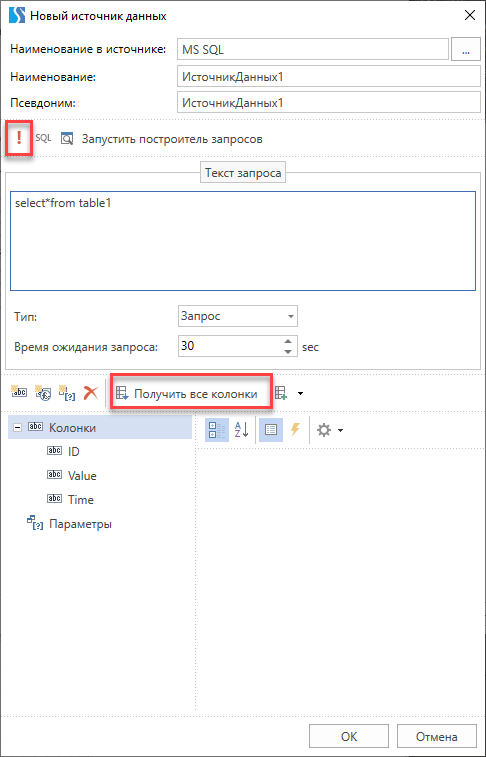Add a new calculated column (fx icon)

42,393
